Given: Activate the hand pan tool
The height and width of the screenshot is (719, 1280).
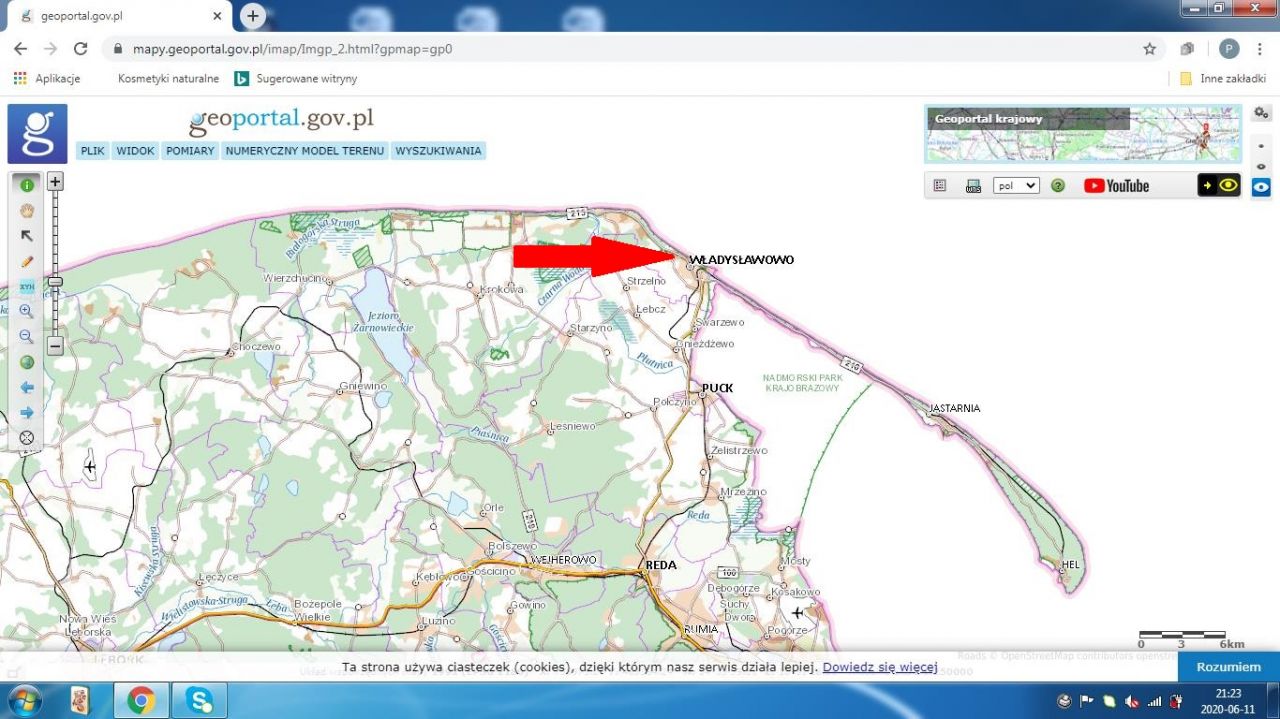Looking at the screenshot, I should click(27, 211).
